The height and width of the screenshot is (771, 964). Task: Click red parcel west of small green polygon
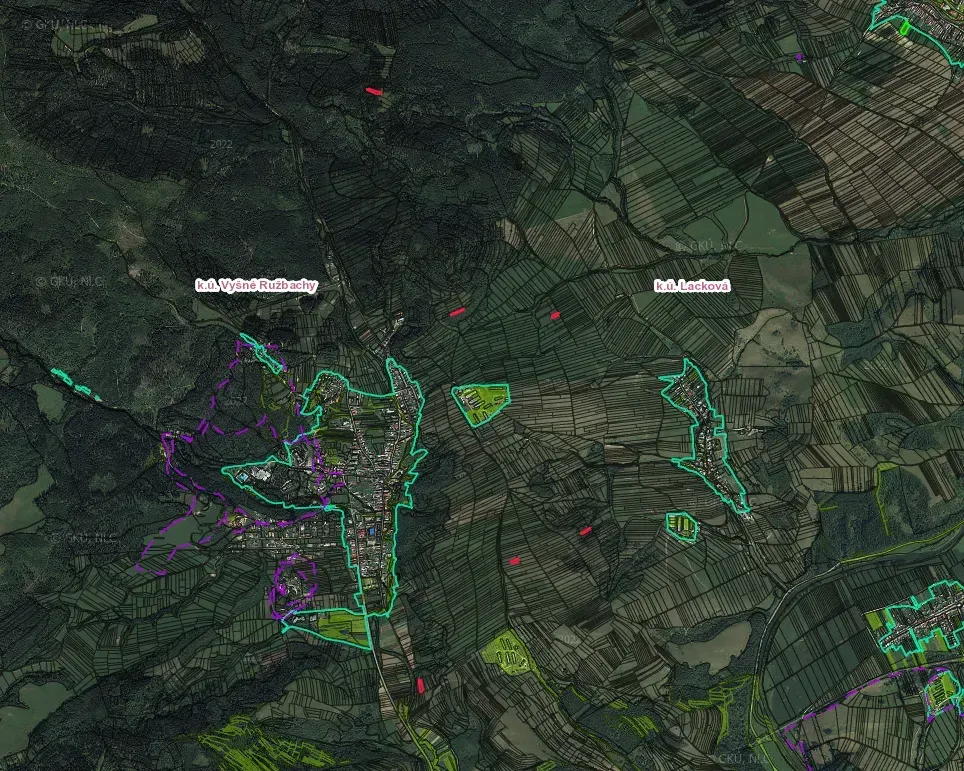point(585,531)
